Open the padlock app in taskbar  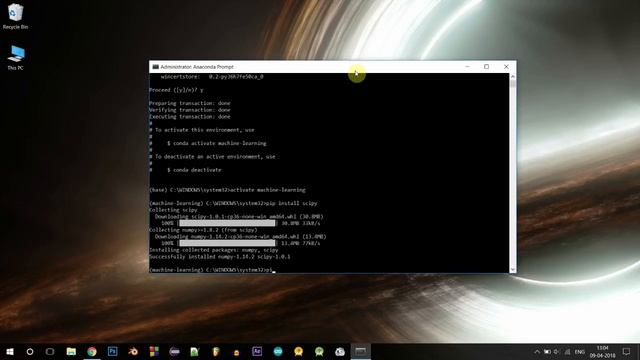click(236, 352)
